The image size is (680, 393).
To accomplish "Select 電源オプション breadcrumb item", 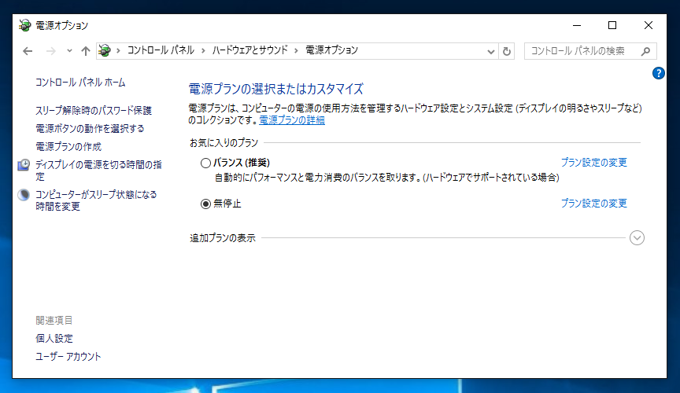I will pos(332,50).
